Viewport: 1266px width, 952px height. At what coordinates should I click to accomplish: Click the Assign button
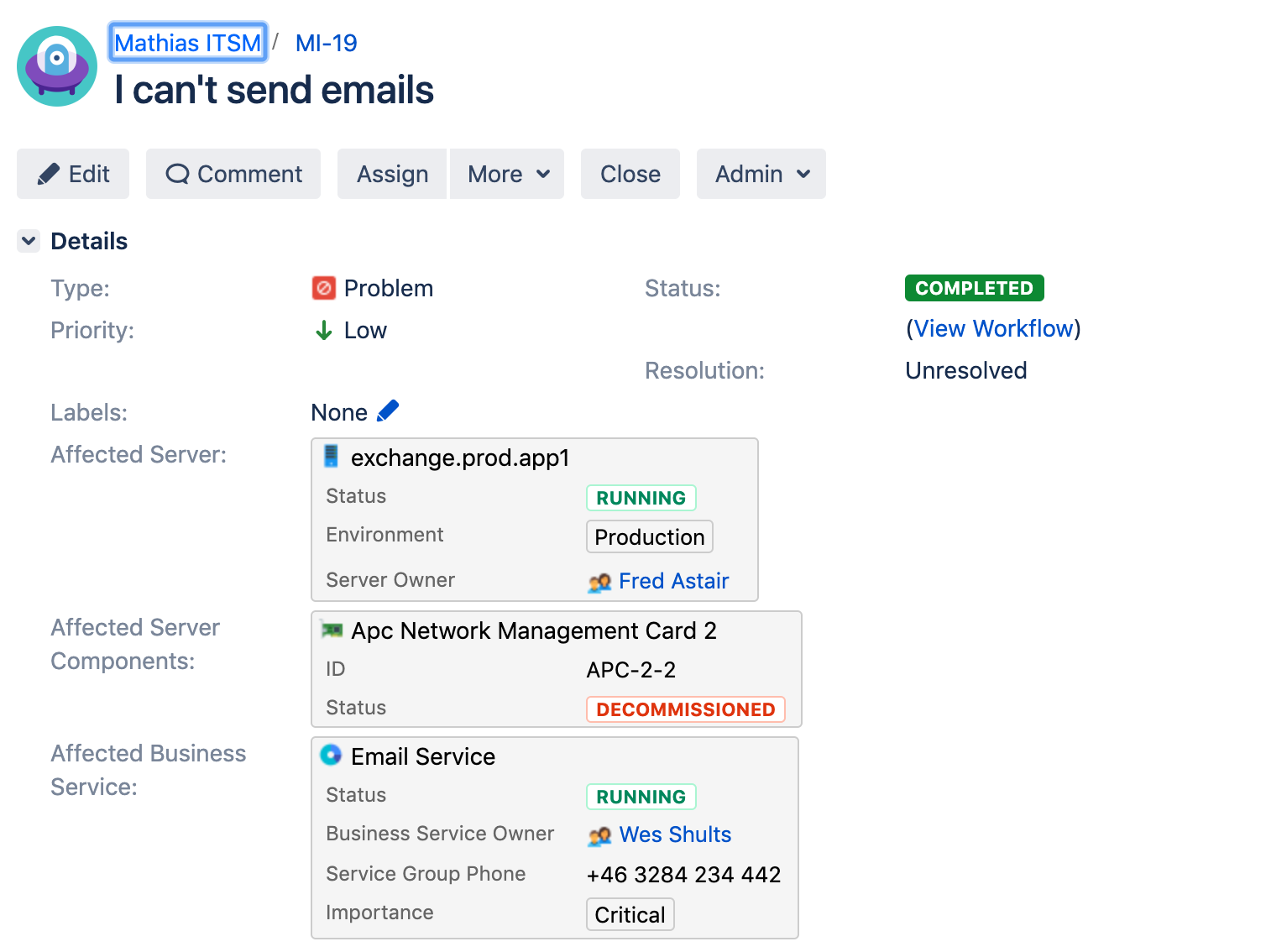(392, 174)
